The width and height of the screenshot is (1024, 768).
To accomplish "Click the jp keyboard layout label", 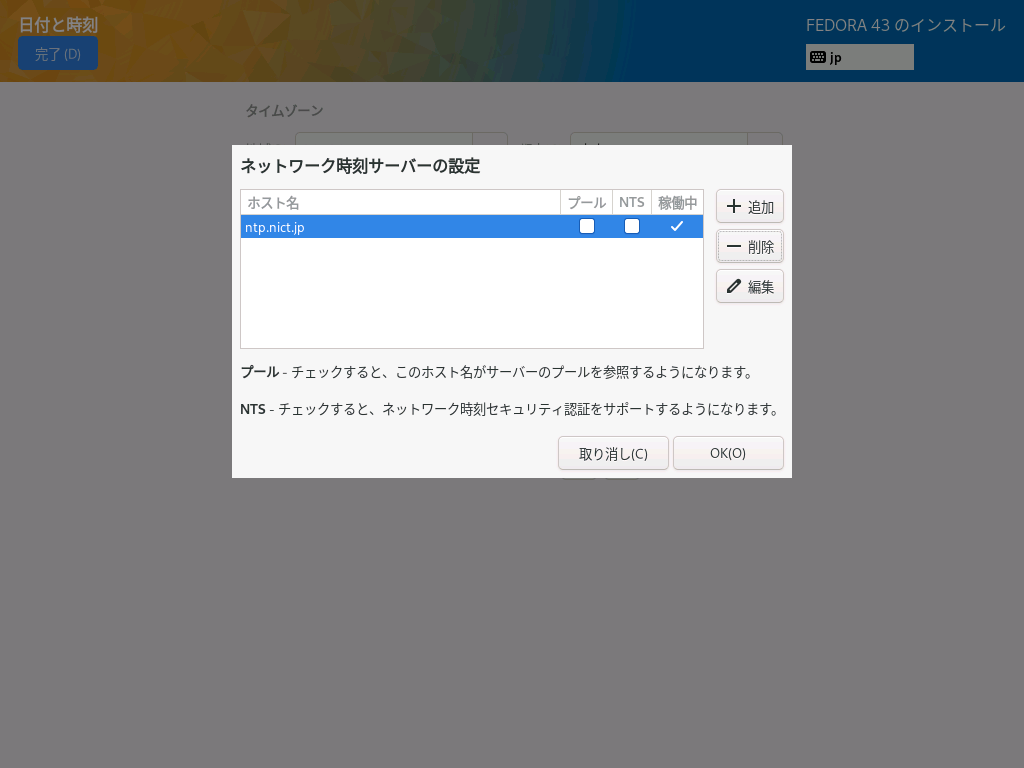I will pyautogui.click(x=836, y=58).
